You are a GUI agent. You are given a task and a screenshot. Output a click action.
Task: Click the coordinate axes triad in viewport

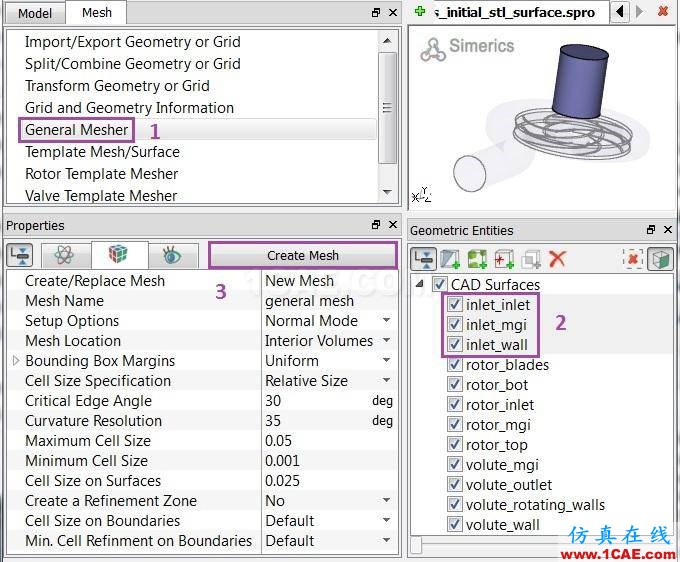pos(422,195)
